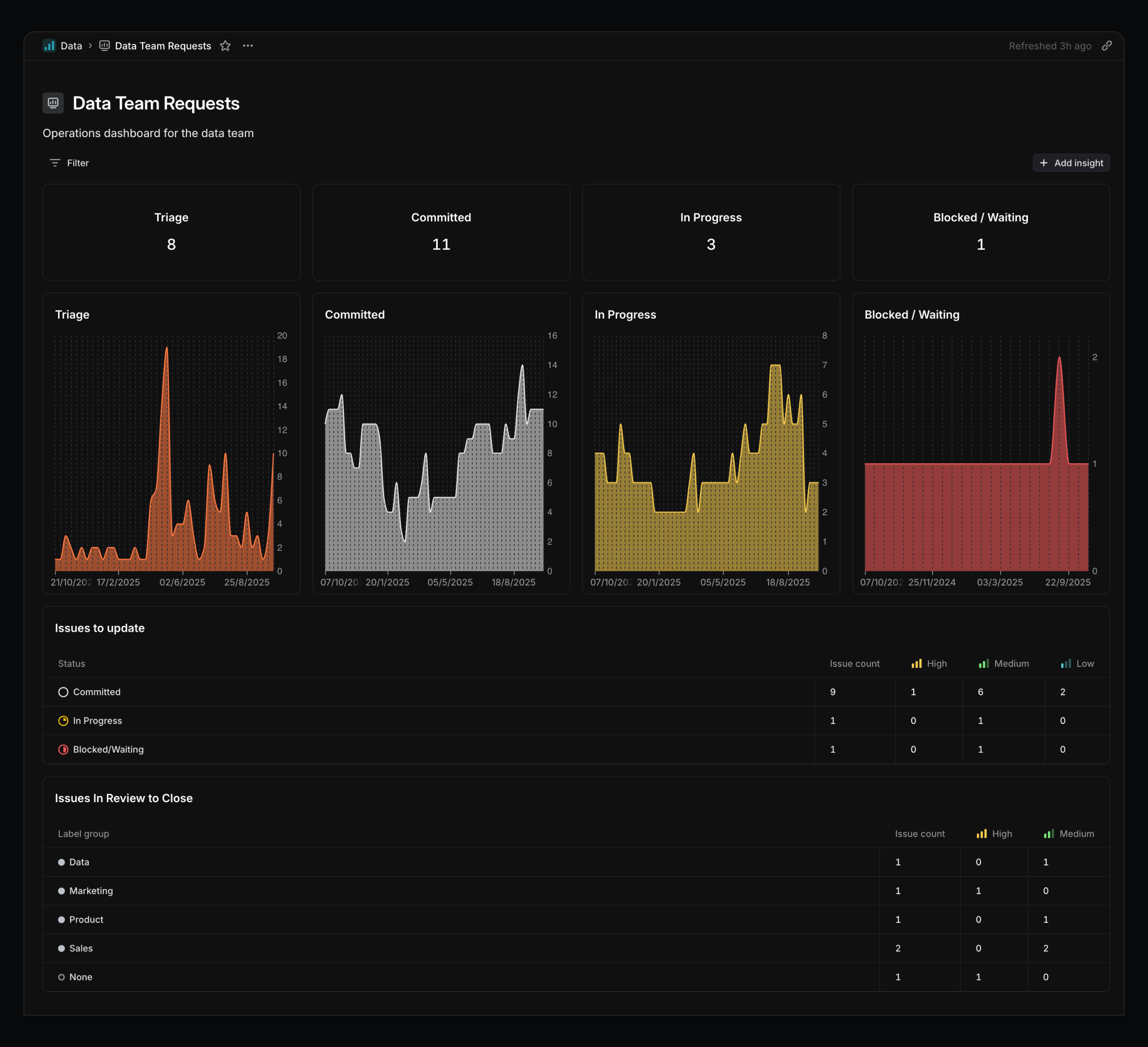
Task: Open the Committed count card showing 11
Action: pyautogui.click(x=441, y=232)
